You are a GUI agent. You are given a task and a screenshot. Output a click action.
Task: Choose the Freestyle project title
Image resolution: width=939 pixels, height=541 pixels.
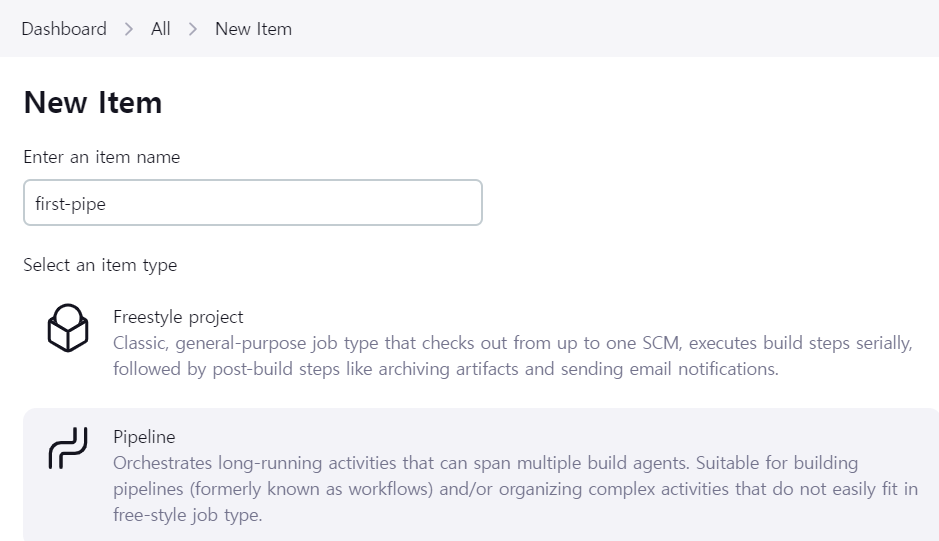point(178,317)
